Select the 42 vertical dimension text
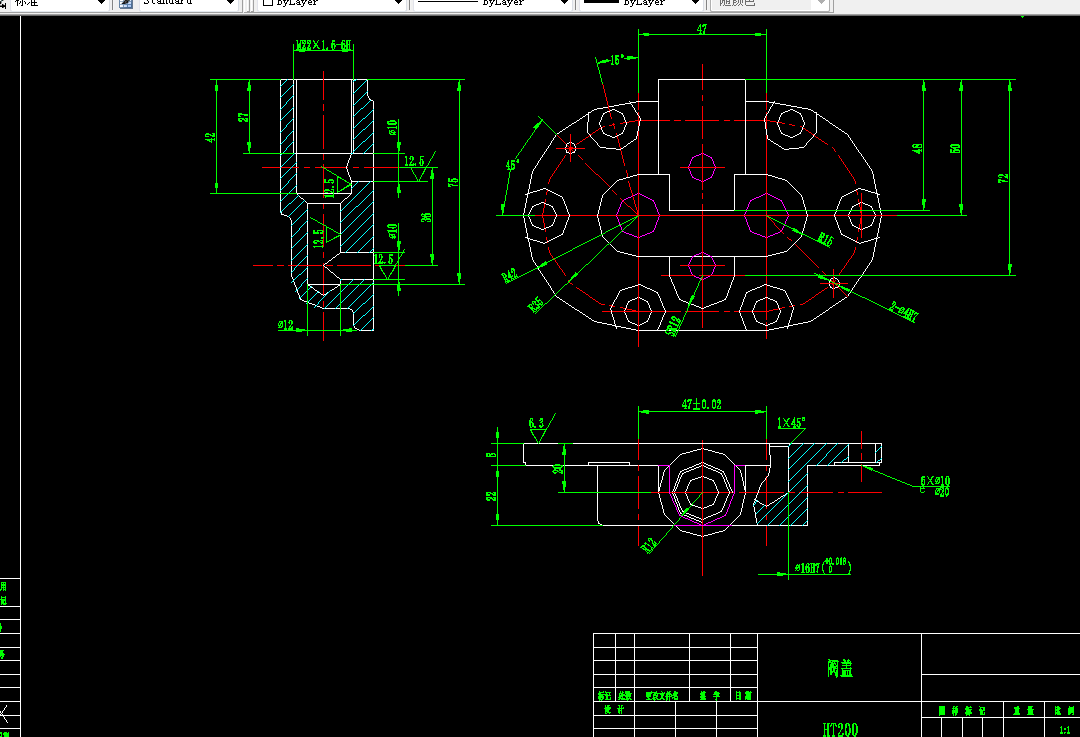This screenshot has height=737, width=1080. coord(210,137)
